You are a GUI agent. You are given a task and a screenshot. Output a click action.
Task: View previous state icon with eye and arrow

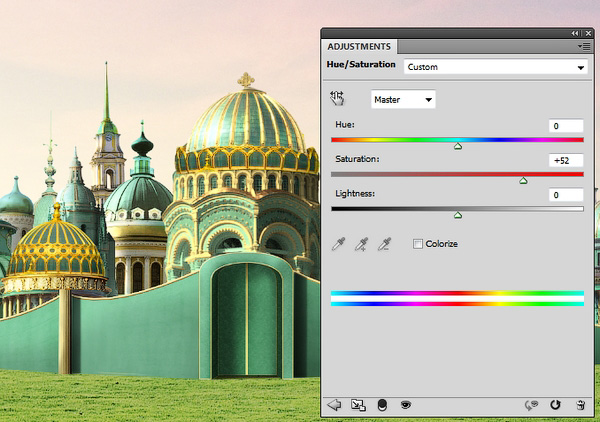(x=533, y=405)
